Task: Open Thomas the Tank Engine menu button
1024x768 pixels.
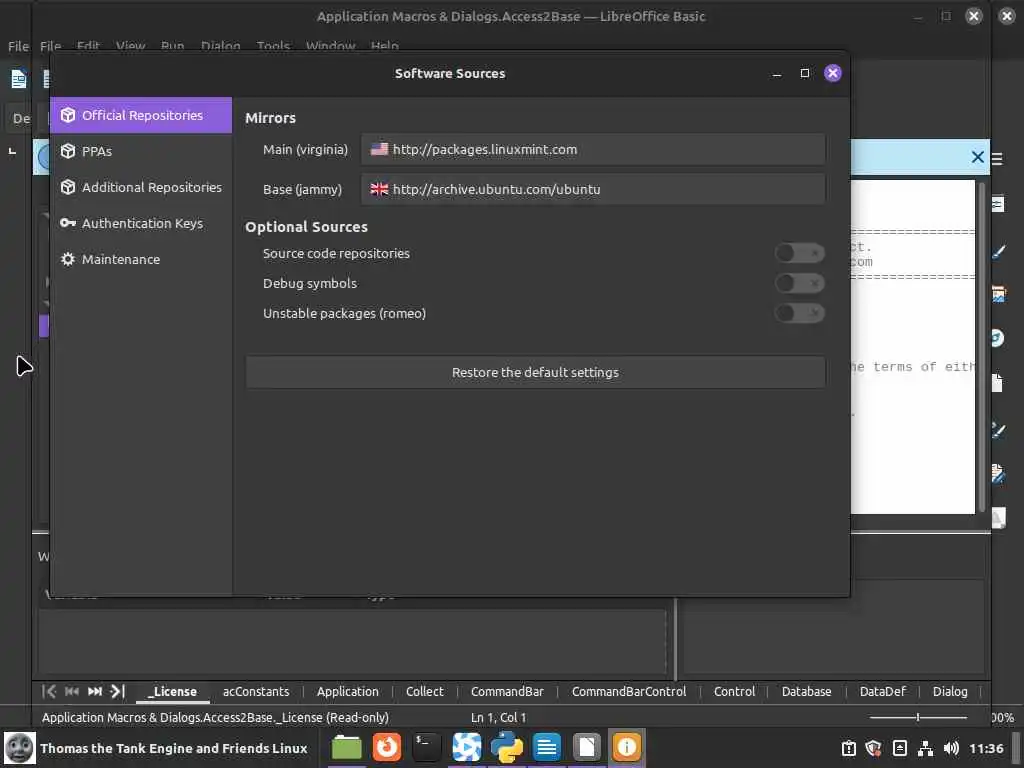Action: 156,748
